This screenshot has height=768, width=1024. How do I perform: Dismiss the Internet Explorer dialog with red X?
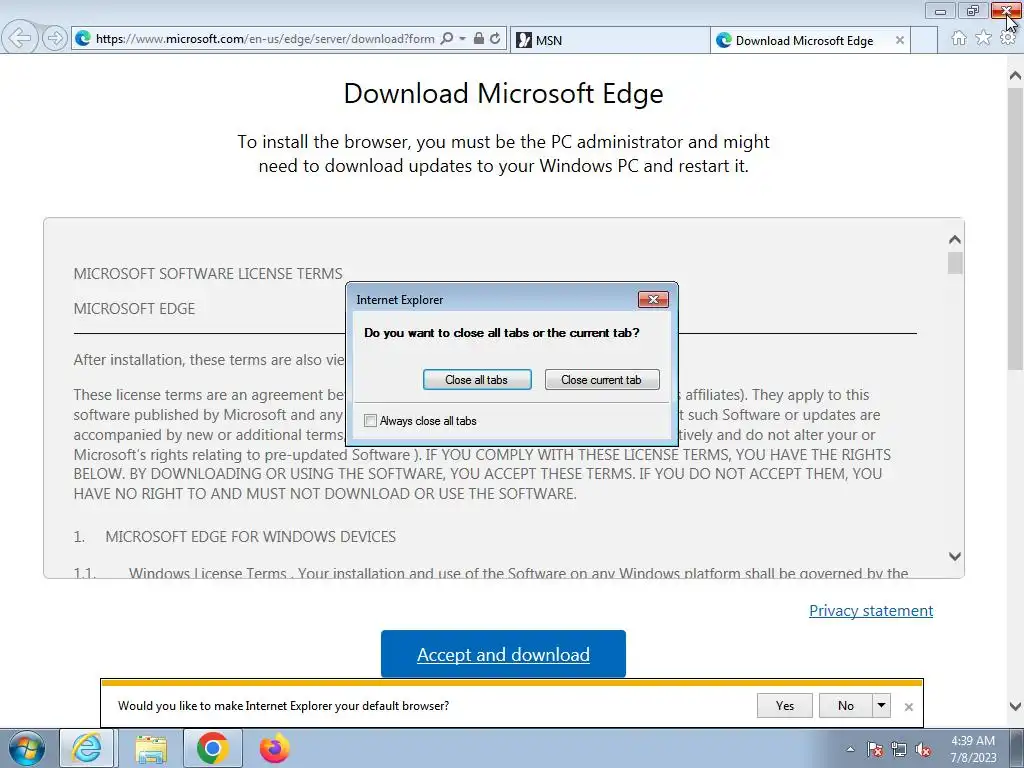click(x=652, y=300)
